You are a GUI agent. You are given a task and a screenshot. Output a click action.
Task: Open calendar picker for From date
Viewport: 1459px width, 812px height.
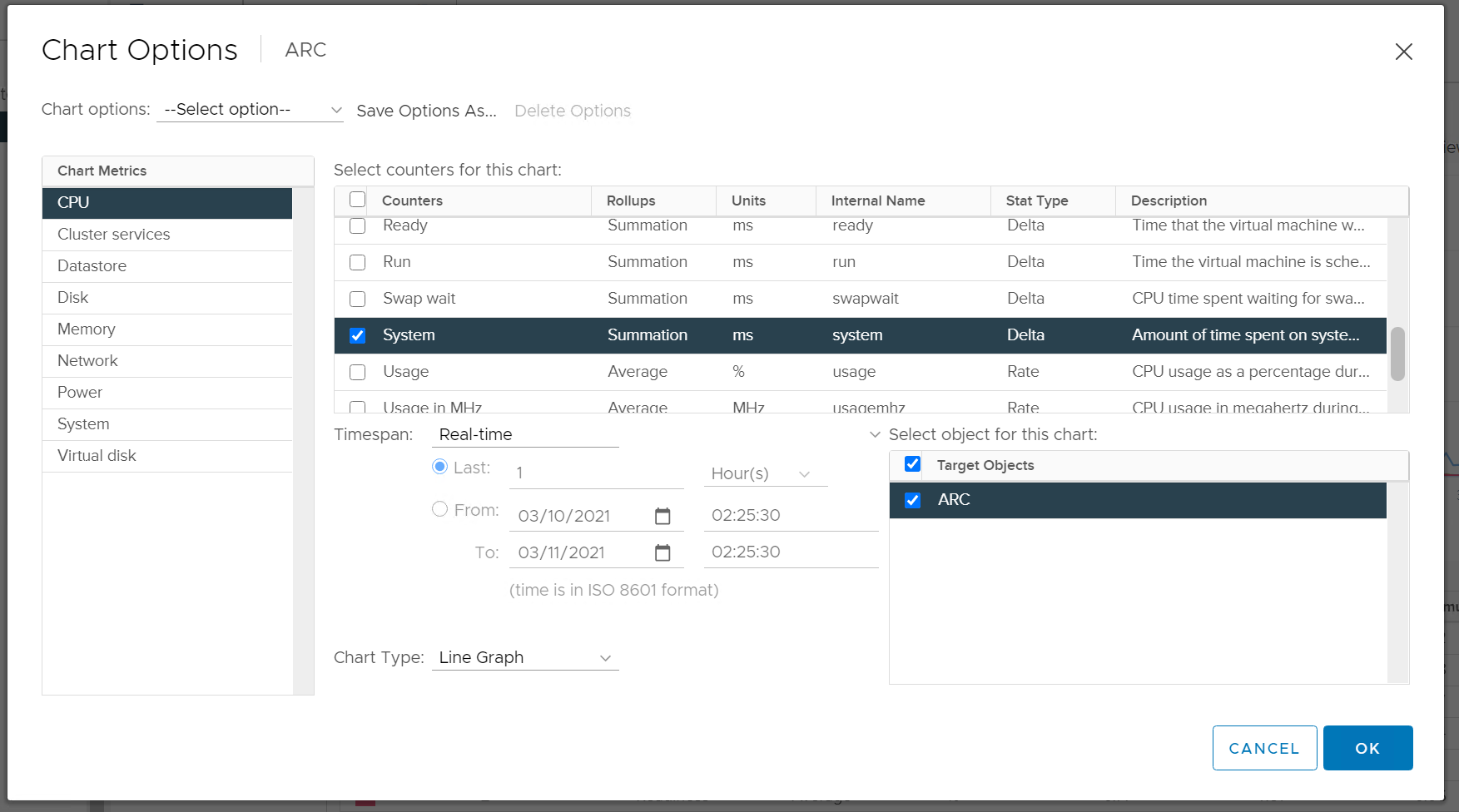663,516
